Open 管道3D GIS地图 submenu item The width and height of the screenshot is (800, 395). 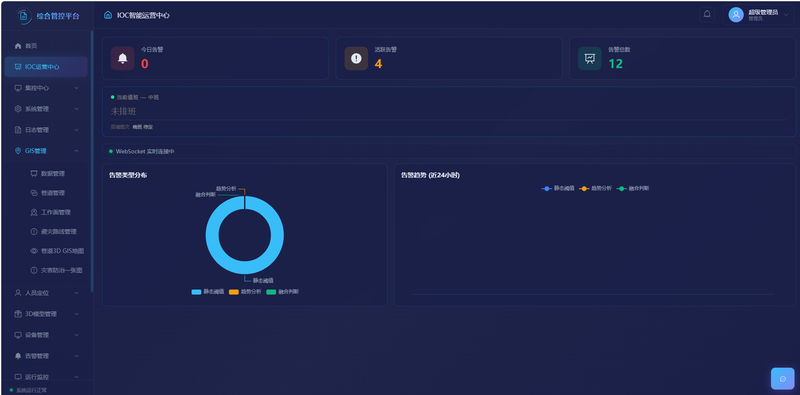pyautogui.click(x=57, y=251)
